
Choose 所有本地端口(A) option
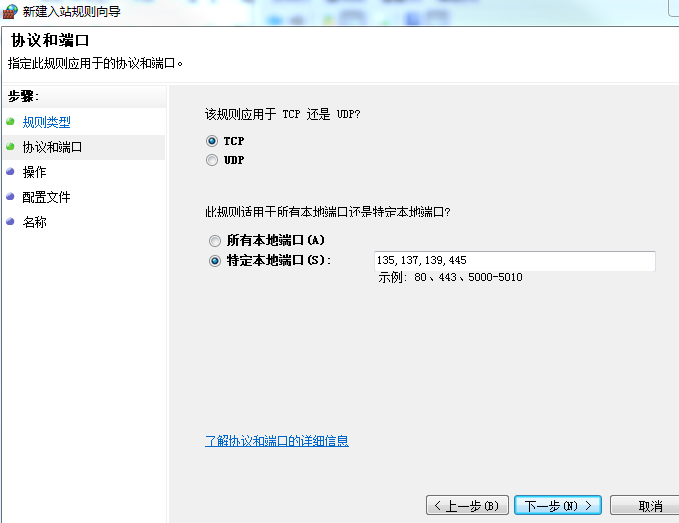point(215,241)
